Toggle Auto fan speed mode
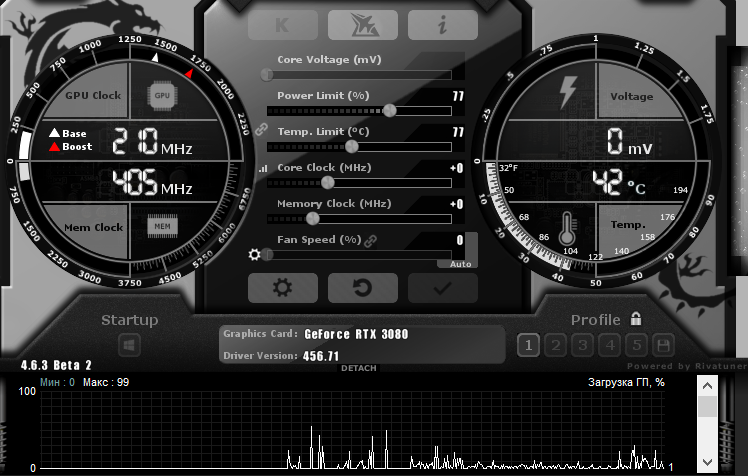The width and height of the screenshot is (748, 476). click(x=460, y=264)
